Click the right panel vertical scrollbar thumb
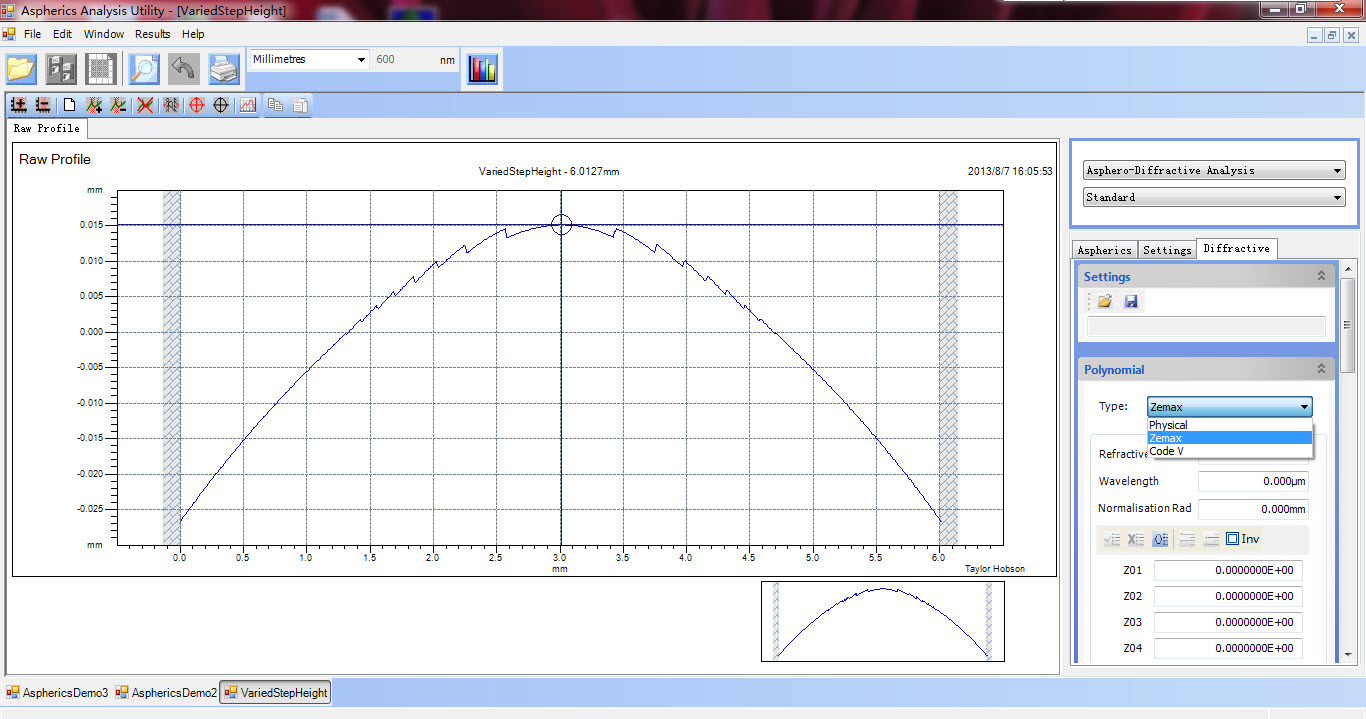This screenshot has width=1366, height=719. pos(1348,324)
